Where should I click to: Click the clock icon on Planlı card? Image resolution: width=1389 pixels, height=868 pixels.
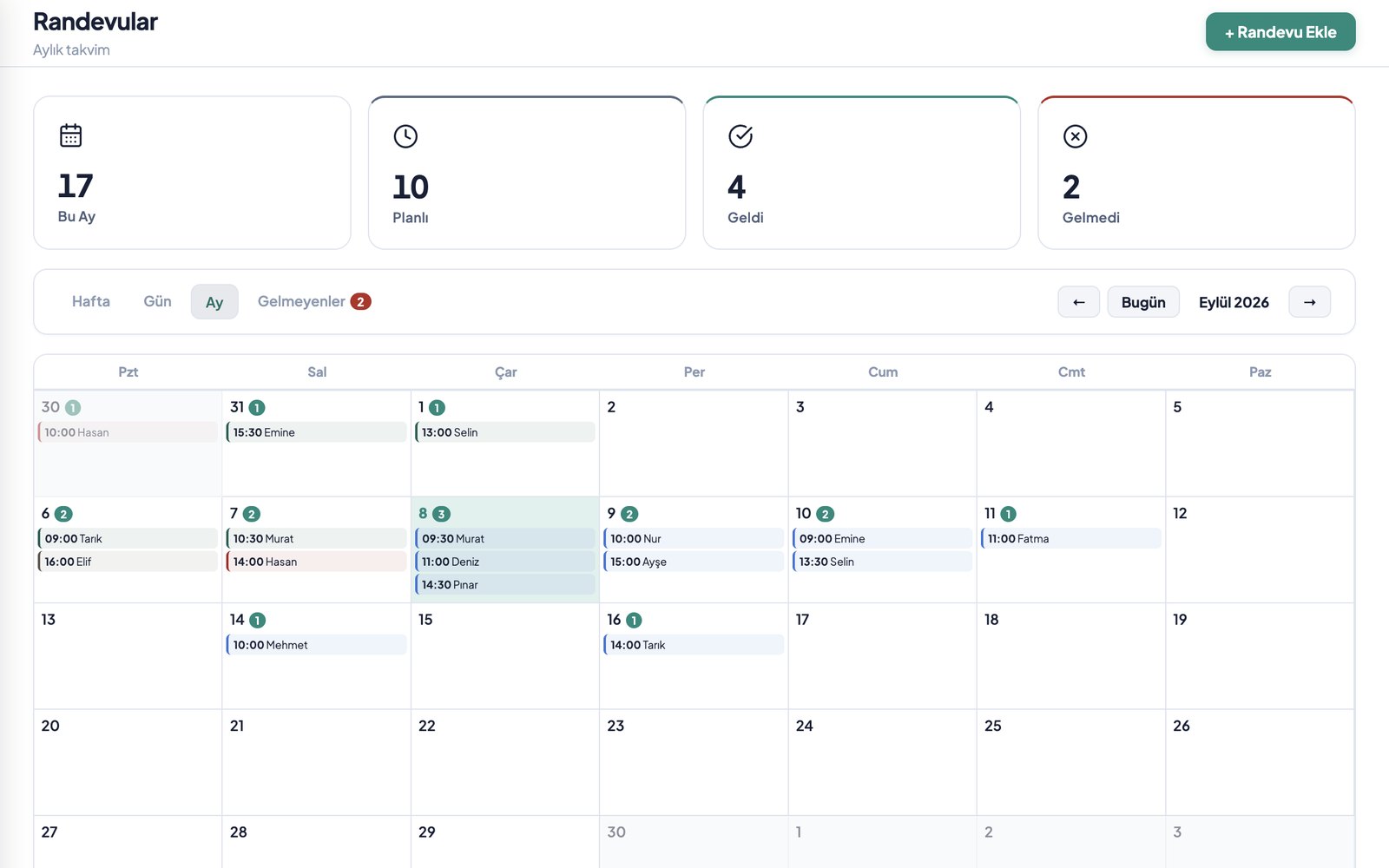405,136
